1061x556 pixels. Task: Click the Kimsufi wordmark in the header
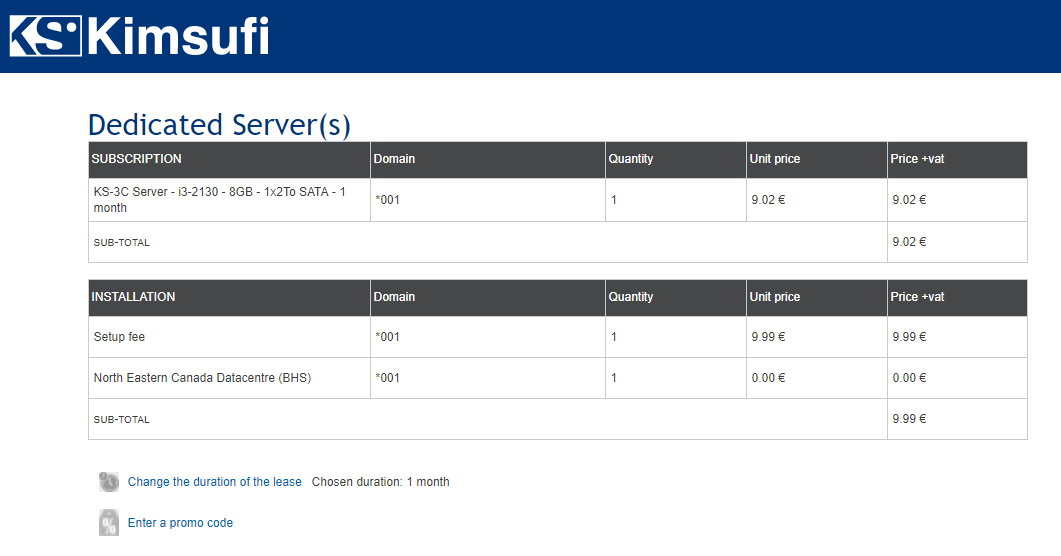click(178, 36)
